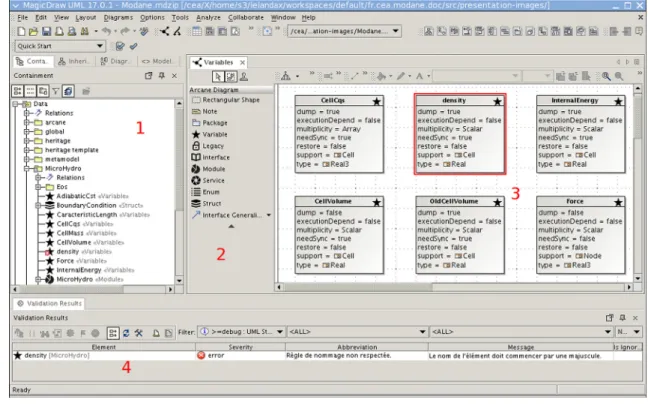
Task: Click the binoculars Find icon
Action: coord(84,31)
